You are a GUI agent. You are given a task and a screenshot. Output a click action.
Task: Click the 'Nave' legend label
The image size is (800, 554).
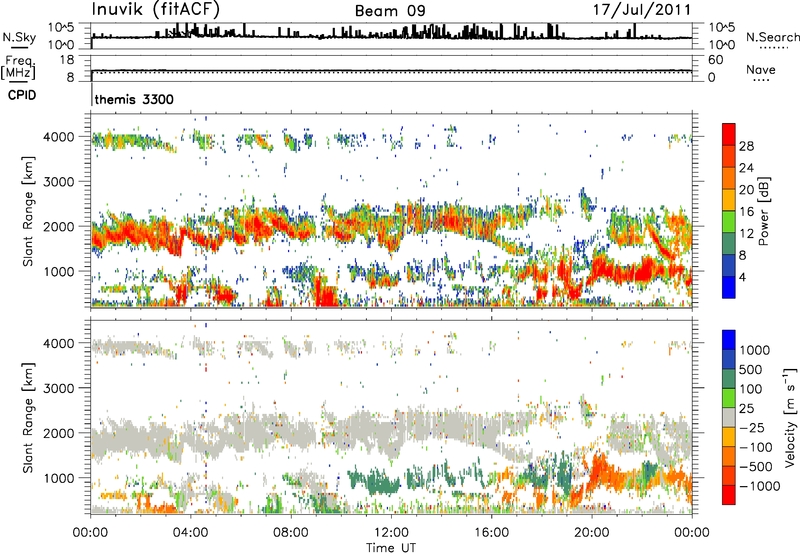point(761,69)
